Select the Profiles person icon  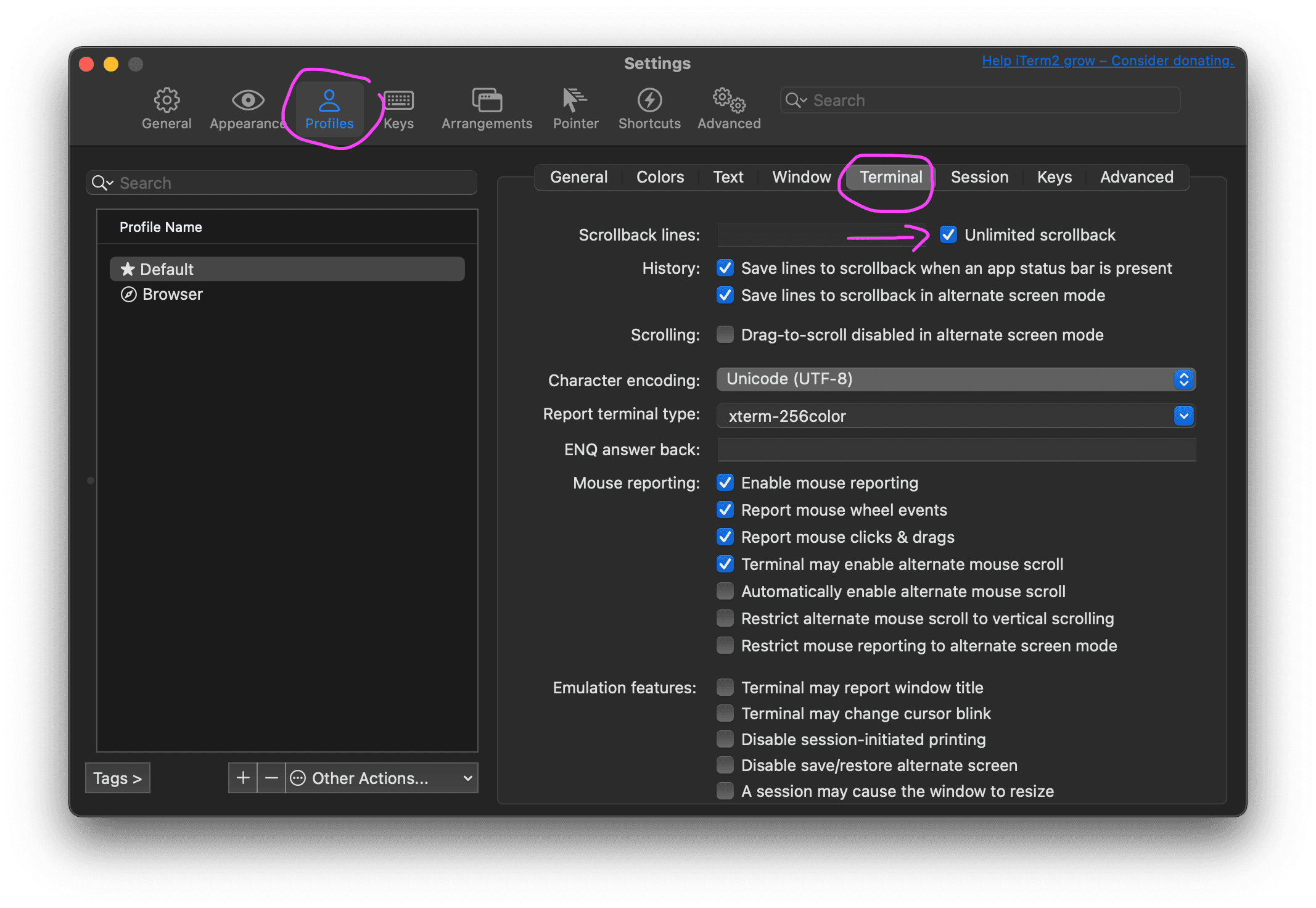click(x=329, y=100)
